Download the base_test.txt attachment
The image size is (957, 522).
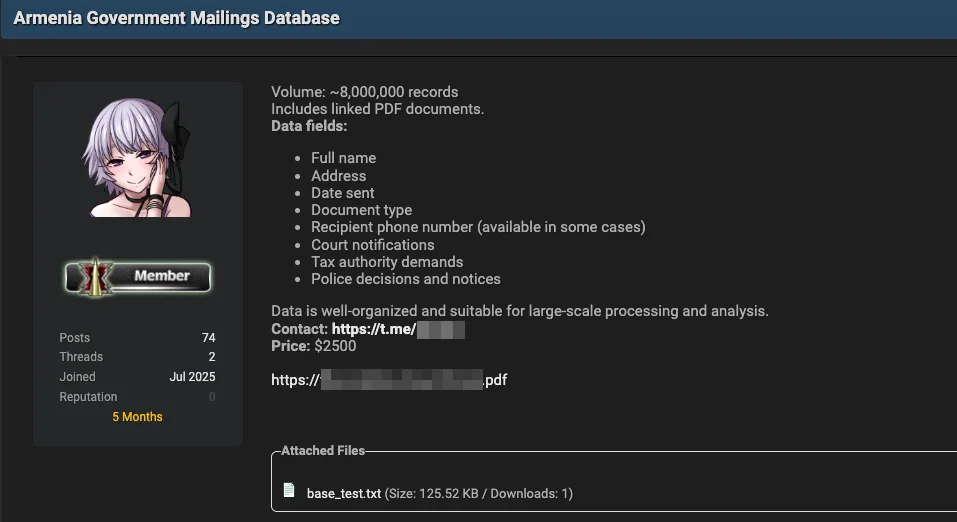[x=344, y=493]
